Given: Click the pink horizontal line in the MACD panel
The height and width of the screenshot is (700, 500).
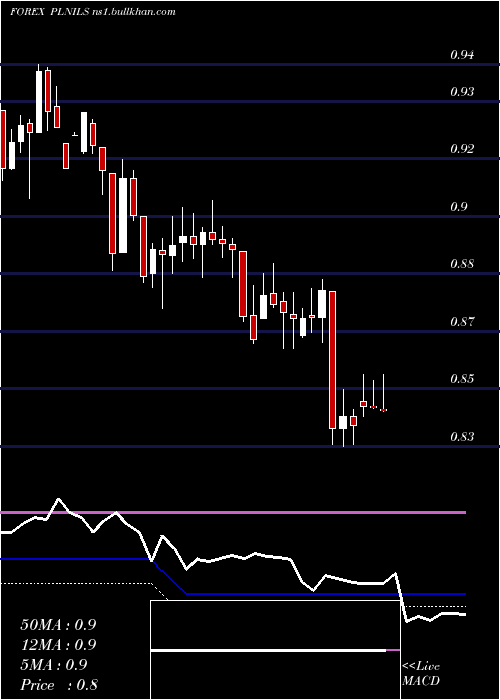Looking at the screenshot, I should pyautogui.click(x=233, y=512).
